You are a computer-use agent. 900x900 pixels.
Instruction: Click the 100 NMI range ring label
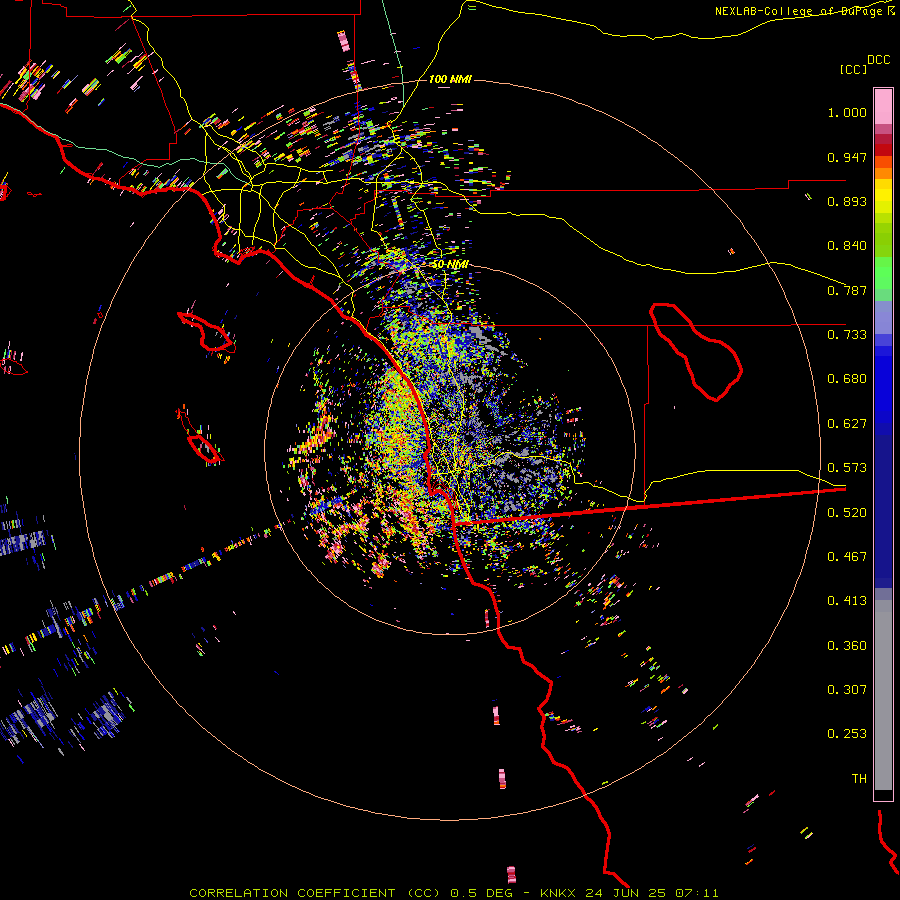click(x=450, y=79)
